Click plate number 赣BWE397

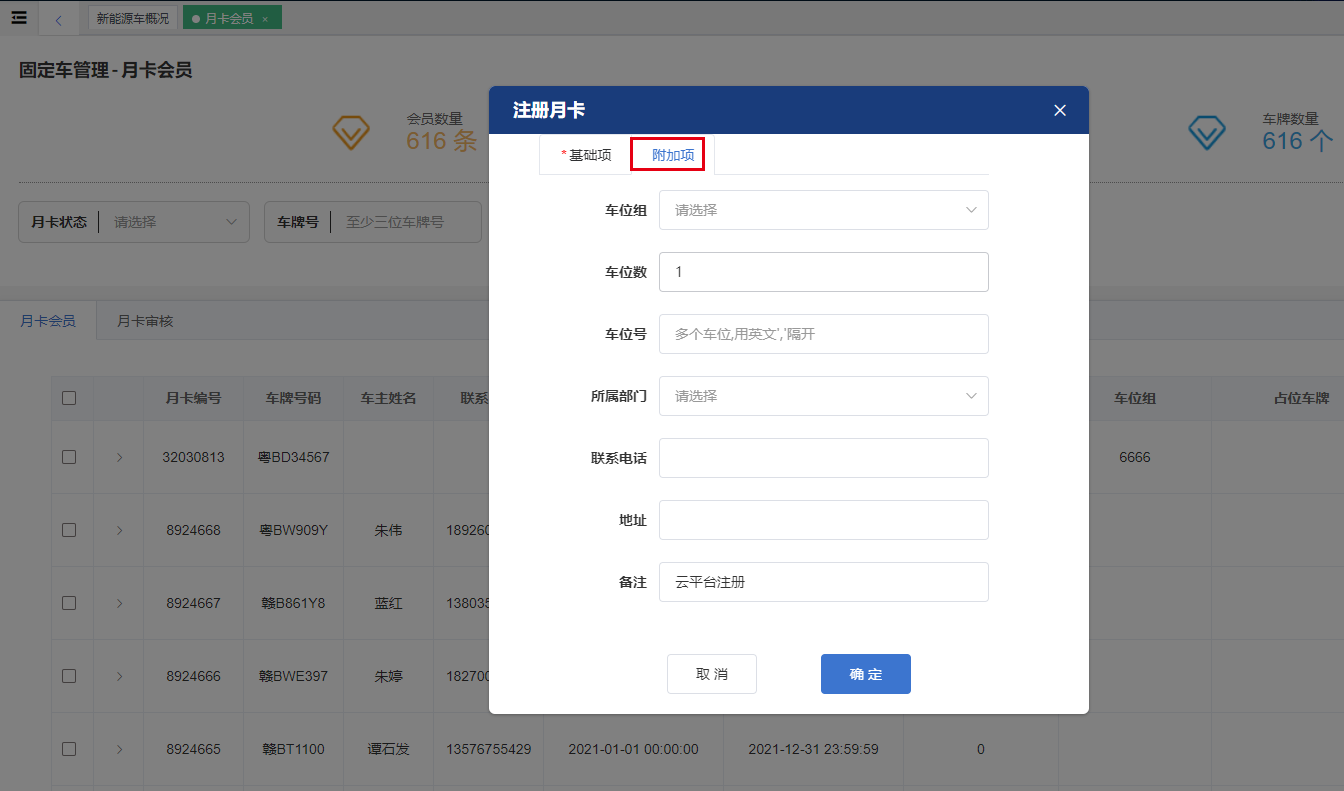294,676
